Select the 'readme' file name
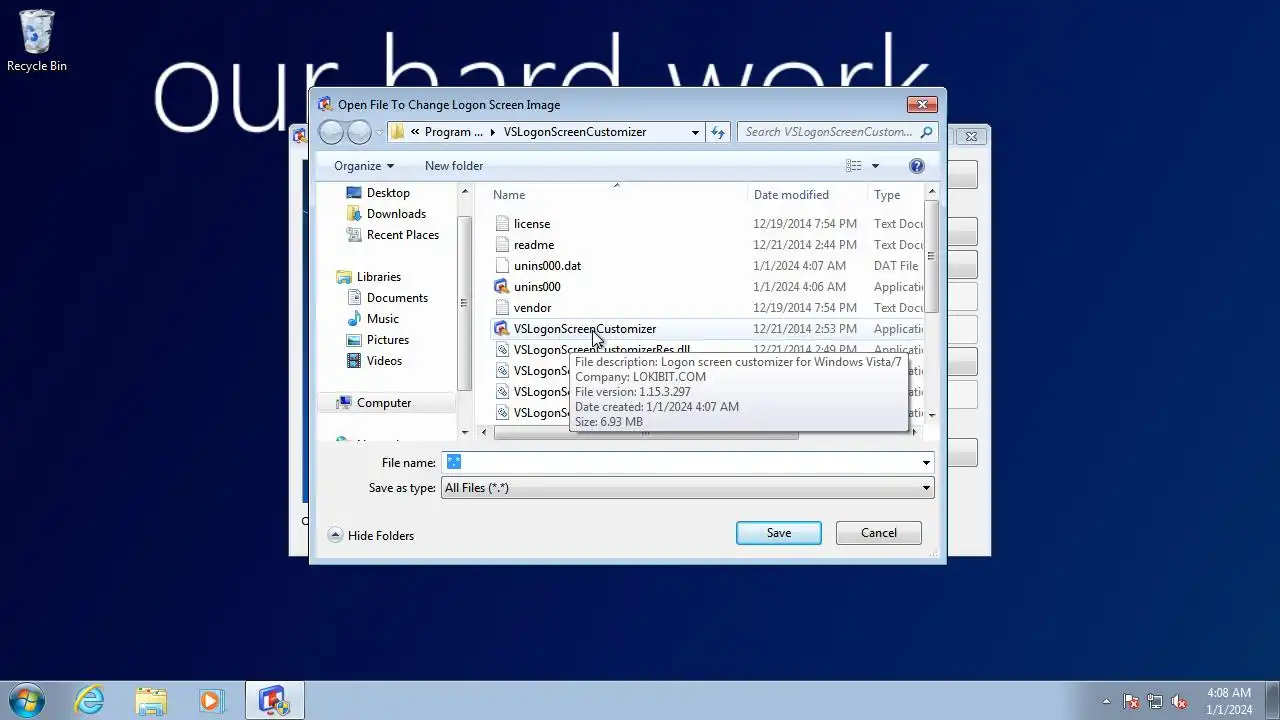Image resolution: width=1280 pixels, height=720 pixels. coord(534,245)
